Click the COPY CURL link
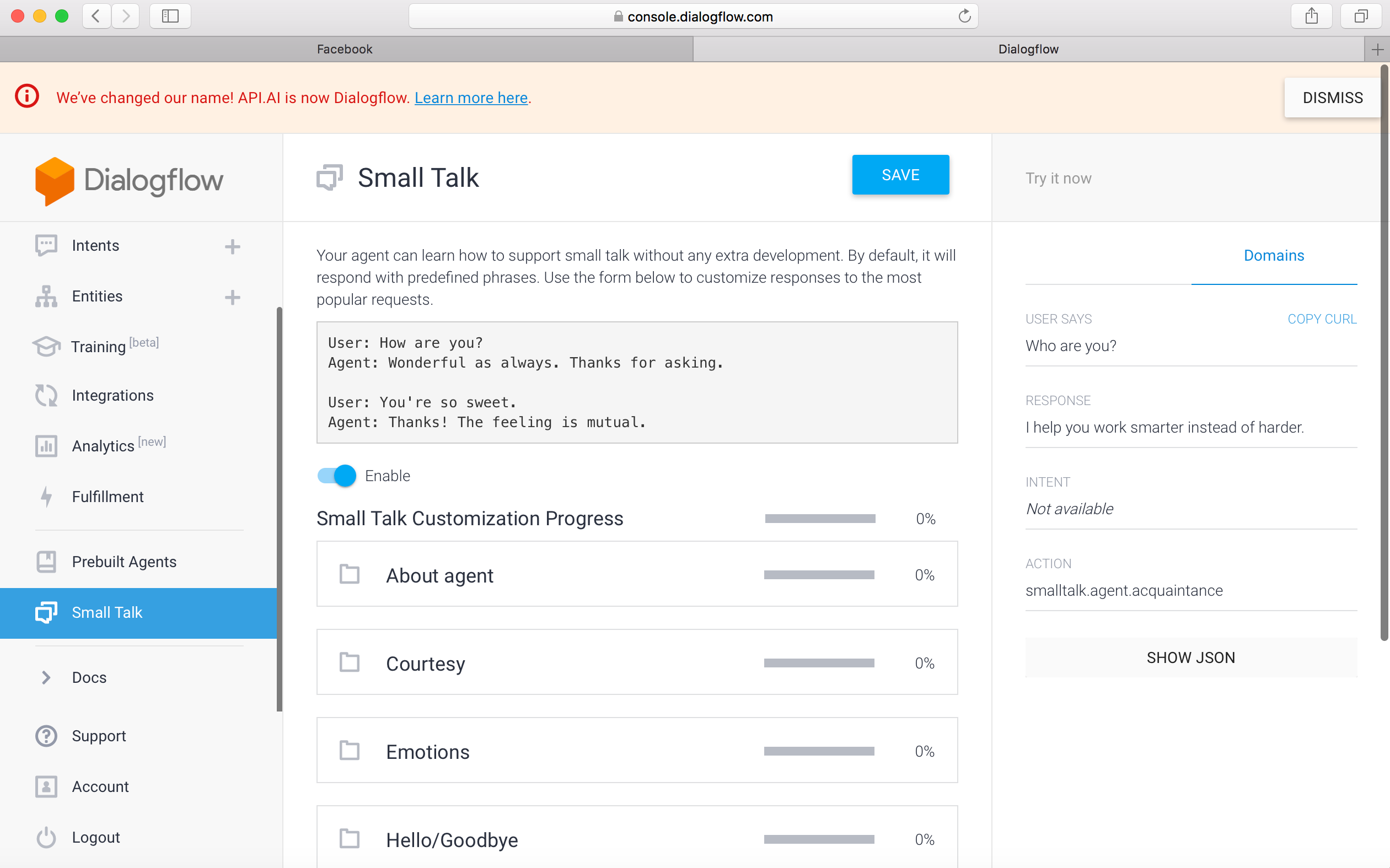This screenshot has width=1390, height=868. [x=1322, y=319]
